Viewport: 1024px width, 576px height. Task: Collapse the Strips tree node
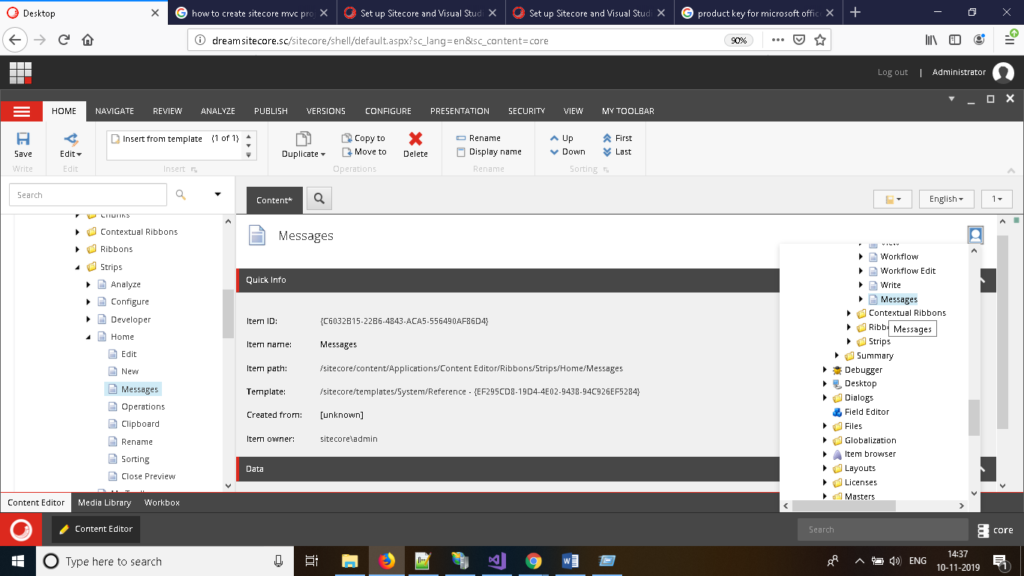78,267
